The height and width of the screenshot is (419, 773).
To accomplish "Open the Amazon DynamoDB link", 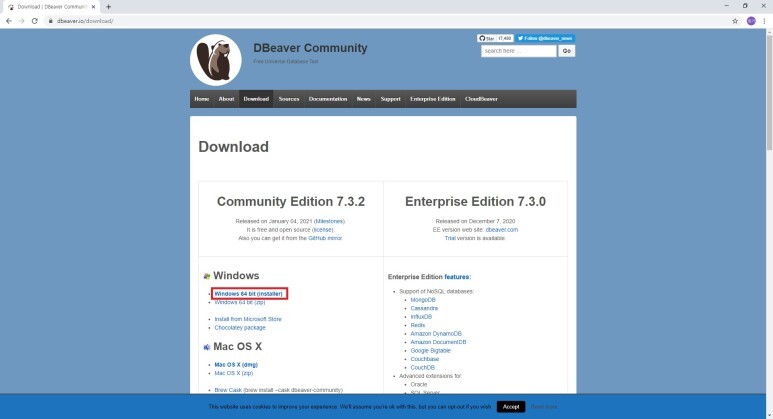I will pyautogui.click(x=436, y=334).
